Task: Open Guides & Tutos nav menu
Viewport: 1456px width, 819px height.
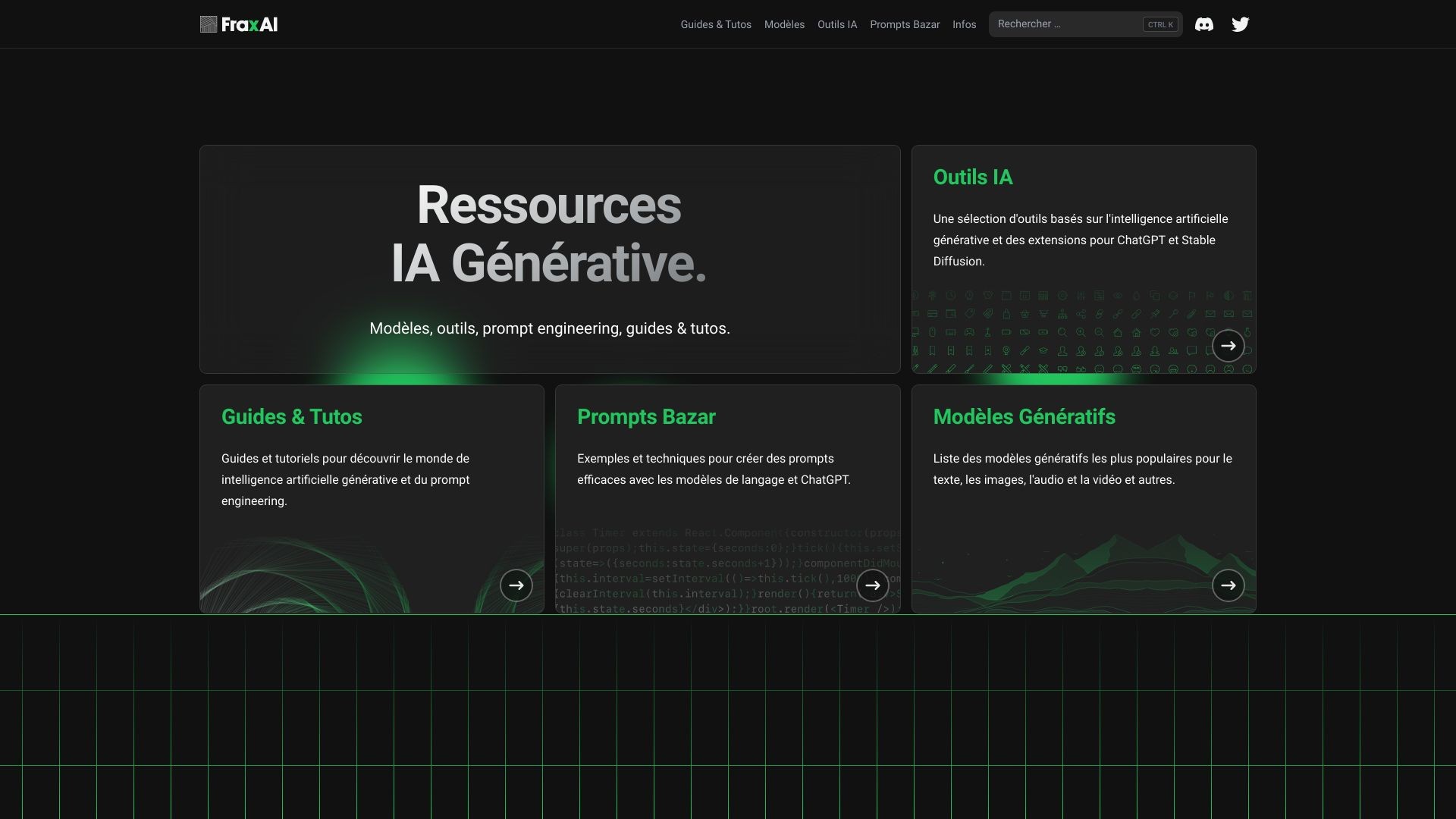Action: tap(715, 24)
